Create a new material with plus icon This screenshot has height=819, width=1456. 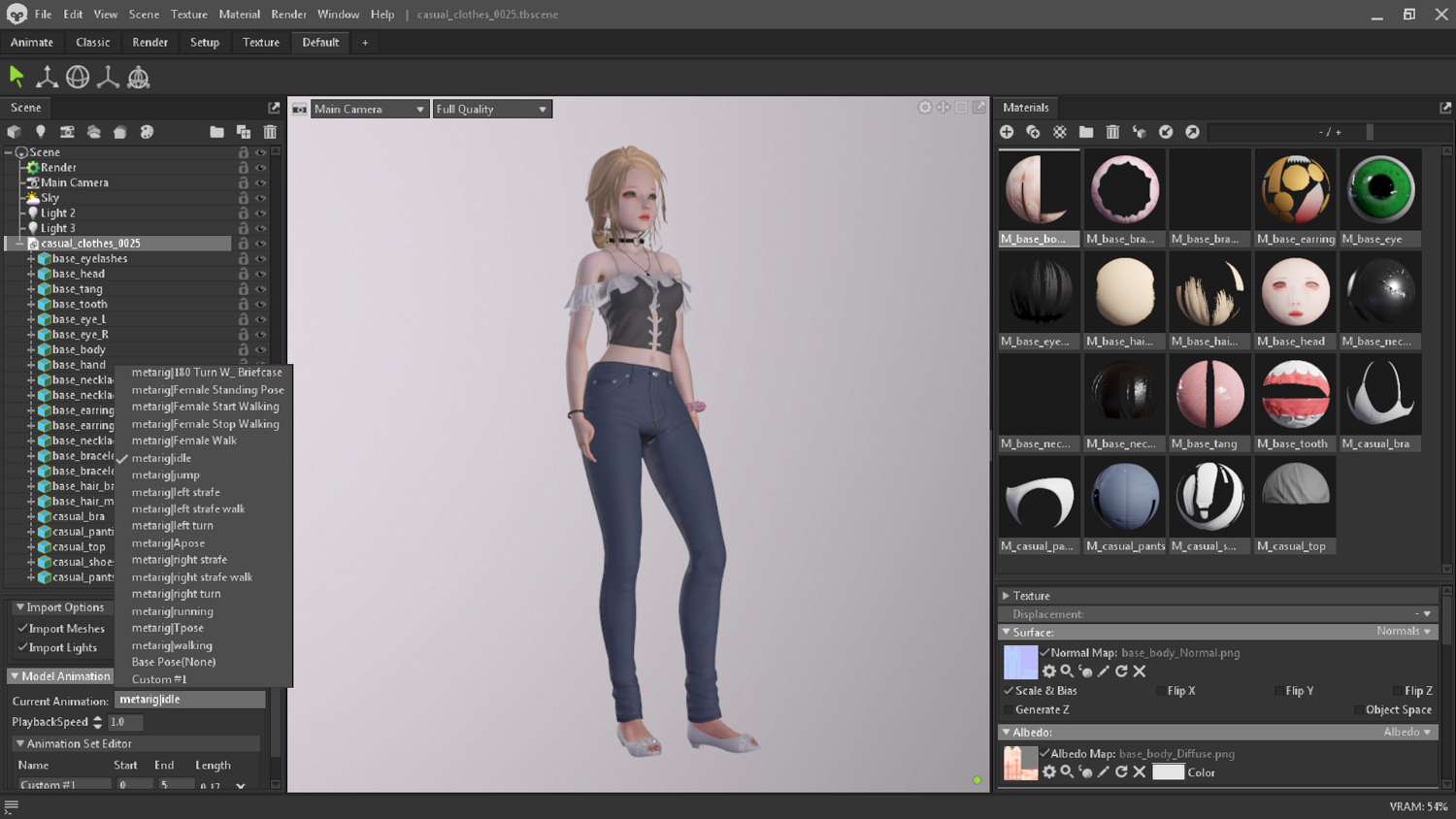(x=1007, y=132)
